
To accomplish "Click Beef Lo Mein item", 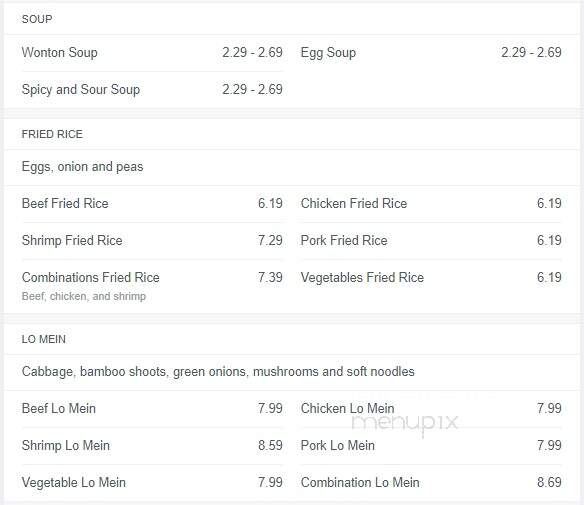I will [59, 409].
